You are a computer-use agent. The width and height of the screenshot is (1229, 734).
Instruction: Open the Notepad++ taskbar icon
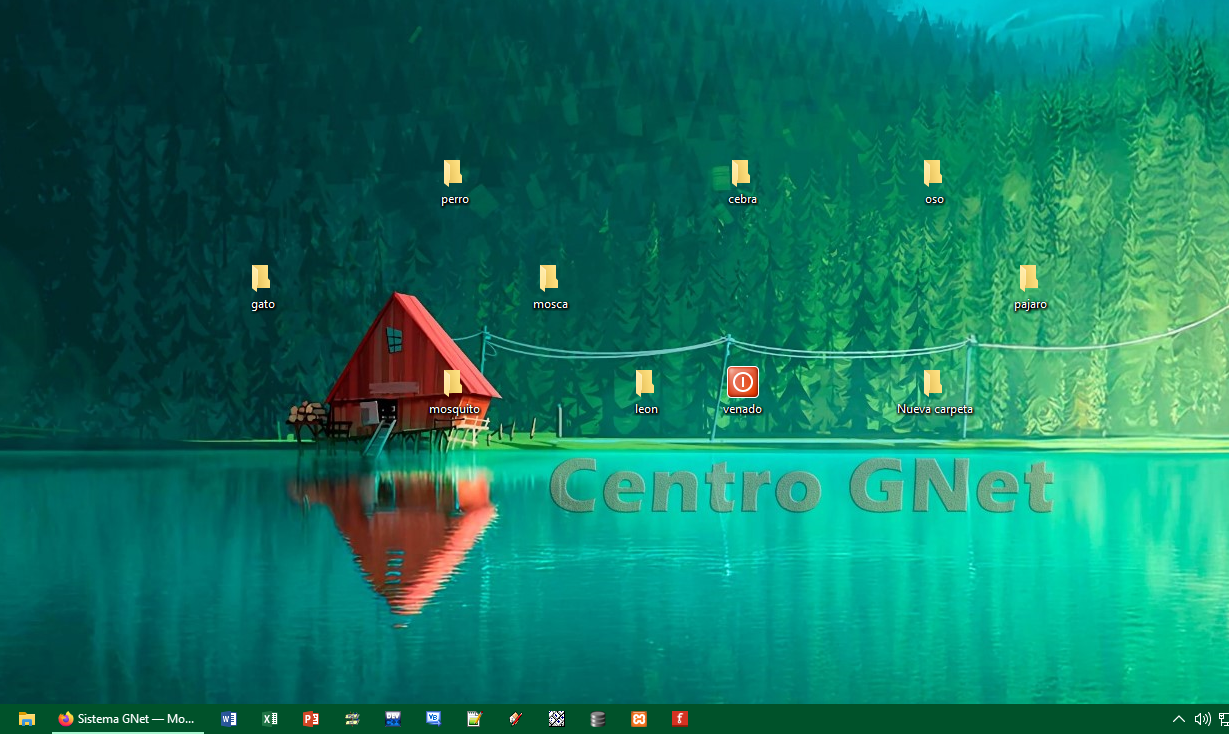coord(475,719)
